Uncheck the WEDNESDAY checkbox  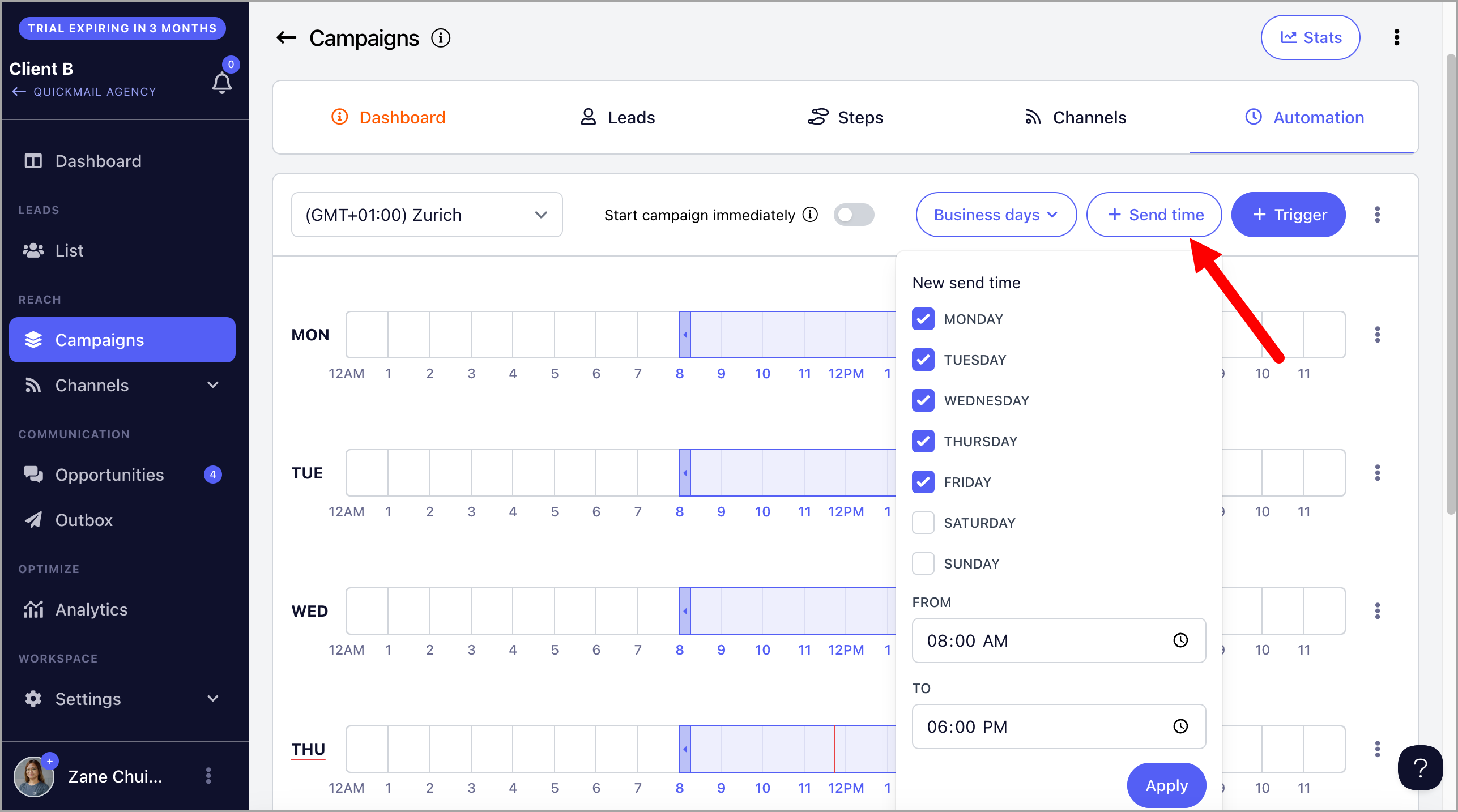(923, 401)
